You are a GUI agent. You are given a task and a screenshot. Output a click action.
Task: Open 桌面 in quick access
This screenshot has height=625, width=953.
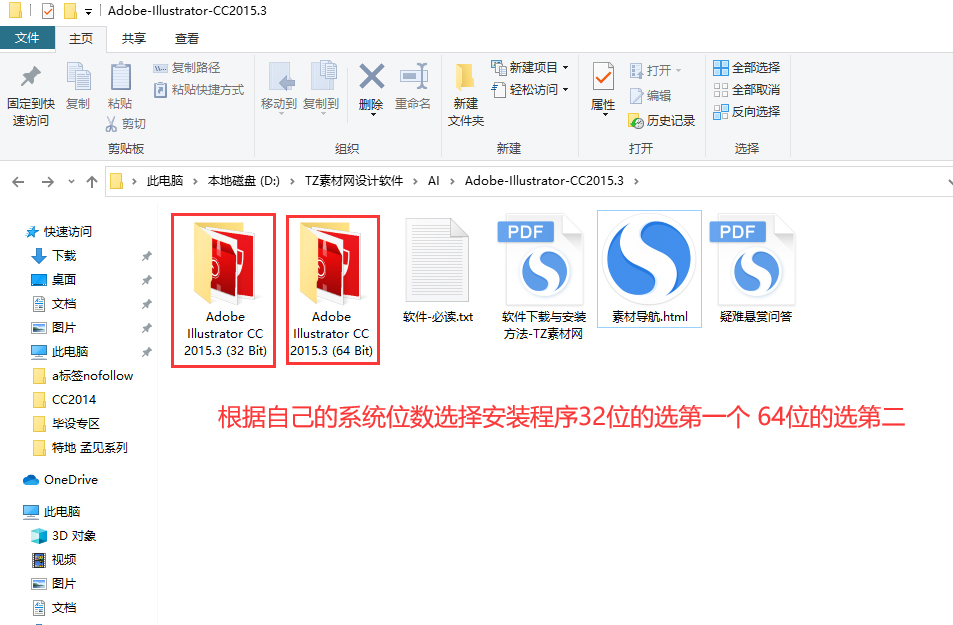tap(53, 280)
